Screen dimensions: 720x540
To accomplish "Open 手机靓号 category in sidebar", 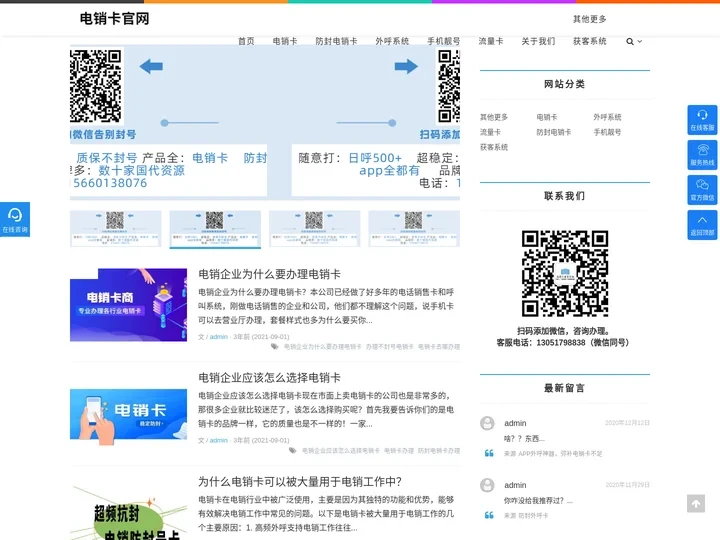I will click(x=607, y=132).
